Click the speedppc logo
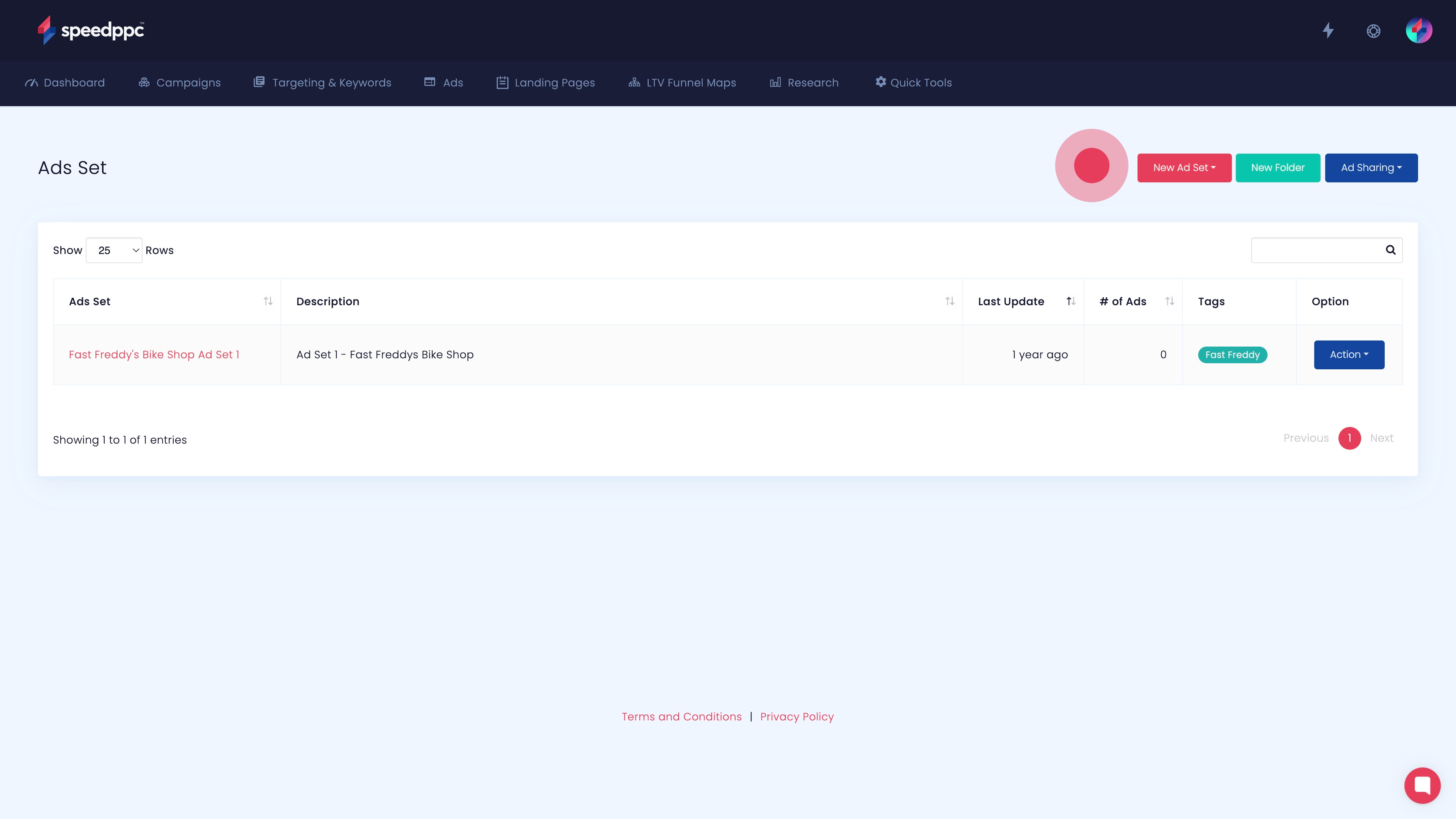Image resolution: width=1456 pixels, height=819 pixels. click(x=91, y=30)
